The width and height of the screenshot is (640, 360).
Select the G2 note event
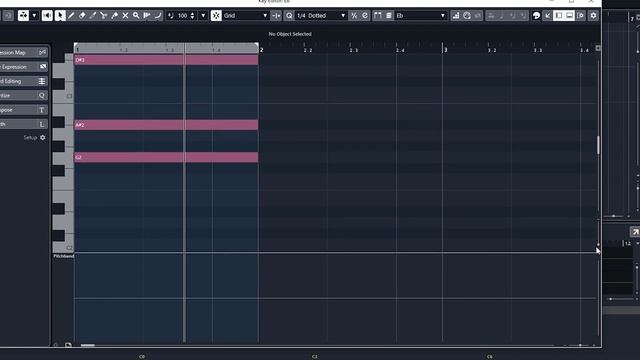(166, 157)
